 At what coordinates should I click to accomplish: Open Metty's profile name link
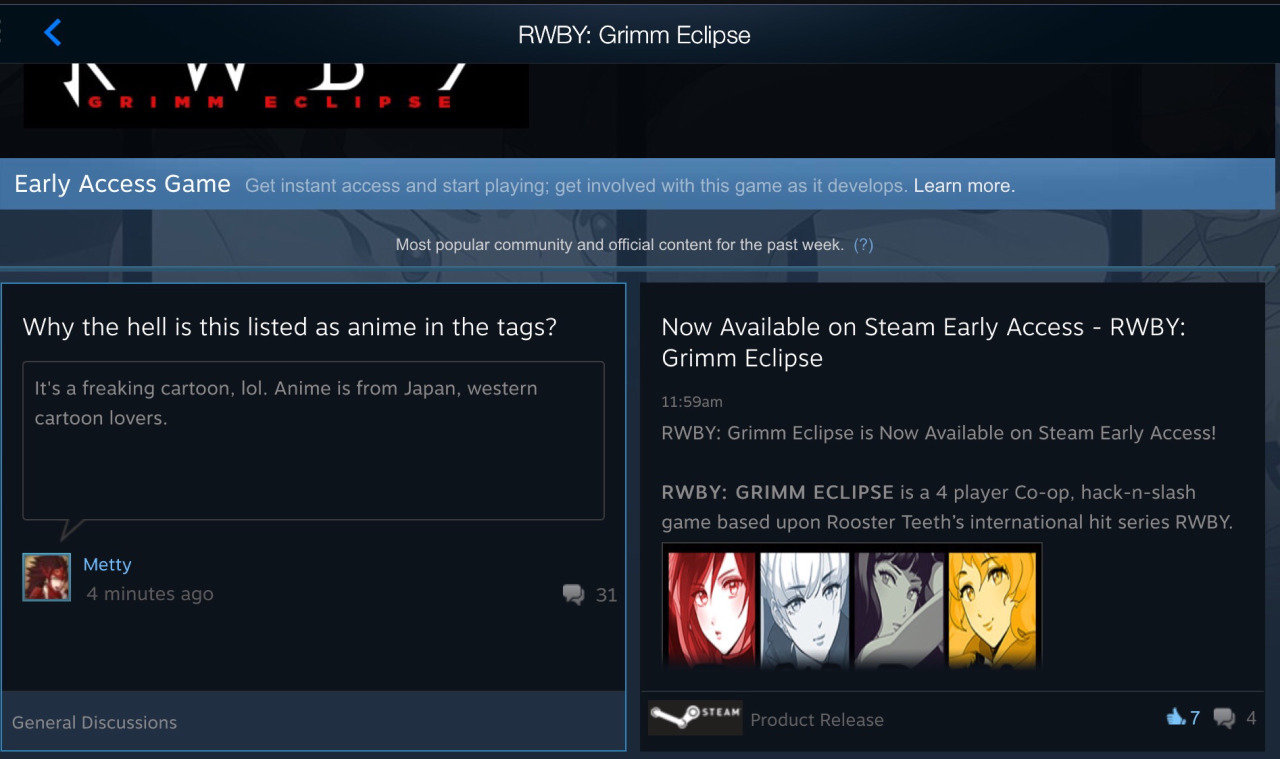point(107,564)
